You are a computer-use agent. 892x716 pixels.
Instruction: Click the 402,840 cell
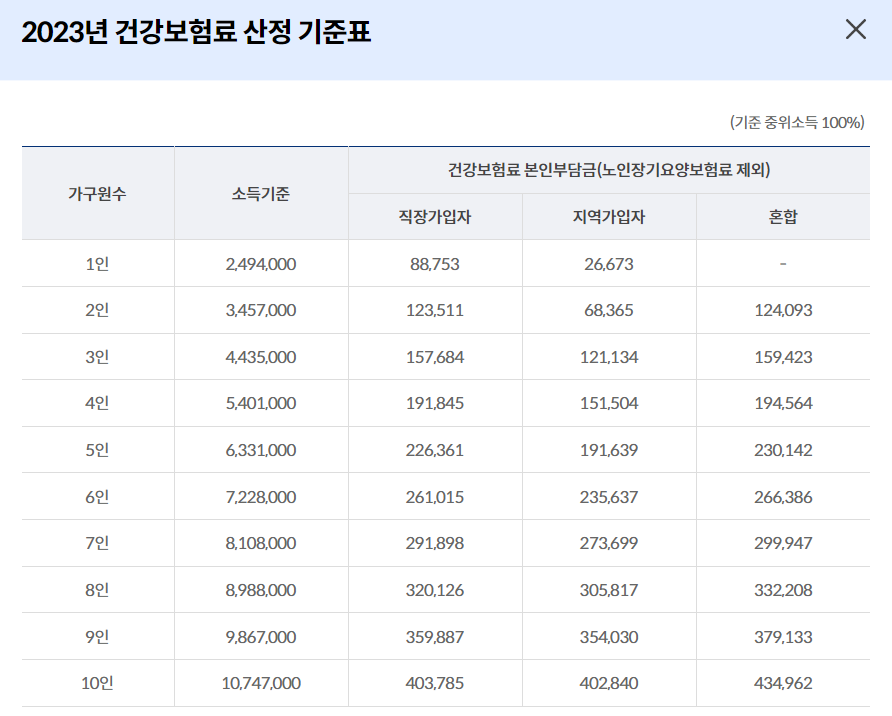click(609, 683)
